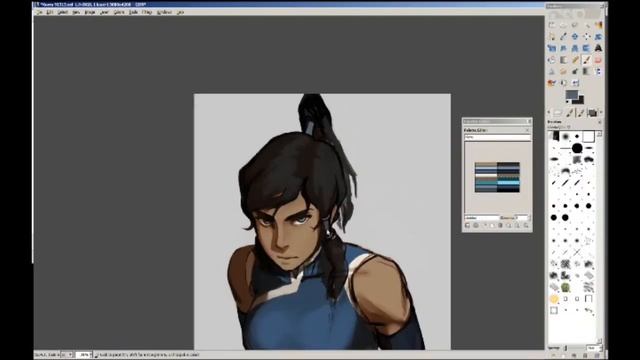
Task: Save the palette using first bottom icon
Action: (467, 225)
